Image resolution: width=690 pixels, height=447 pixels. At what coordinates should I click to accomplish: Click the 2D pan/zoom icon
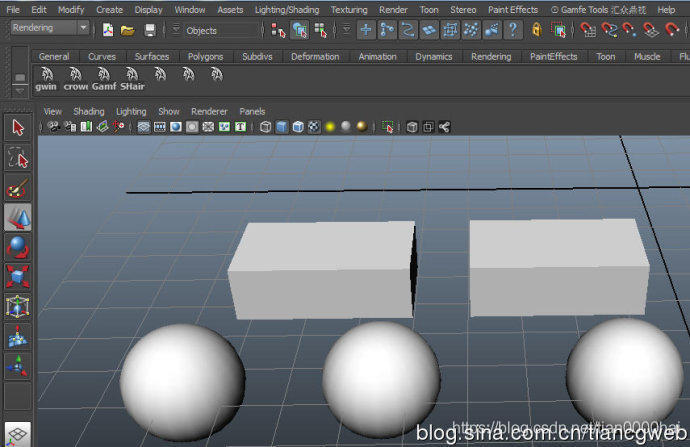coord(119,127)
